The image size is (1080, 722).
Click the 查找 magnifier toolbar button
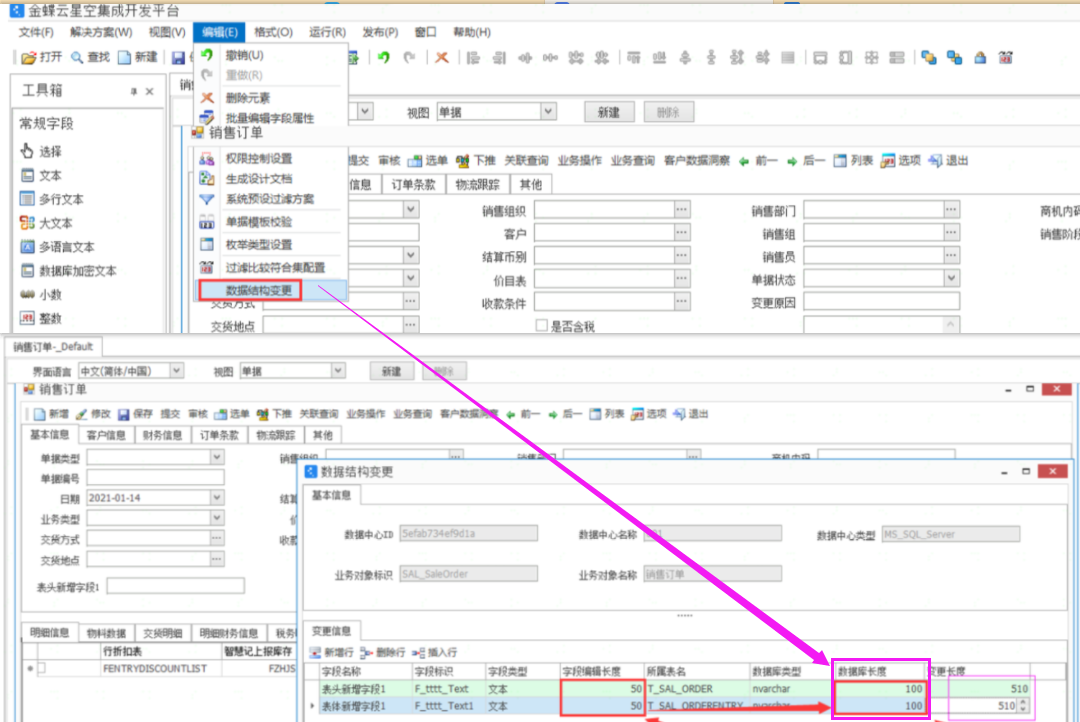coord(90,57)
